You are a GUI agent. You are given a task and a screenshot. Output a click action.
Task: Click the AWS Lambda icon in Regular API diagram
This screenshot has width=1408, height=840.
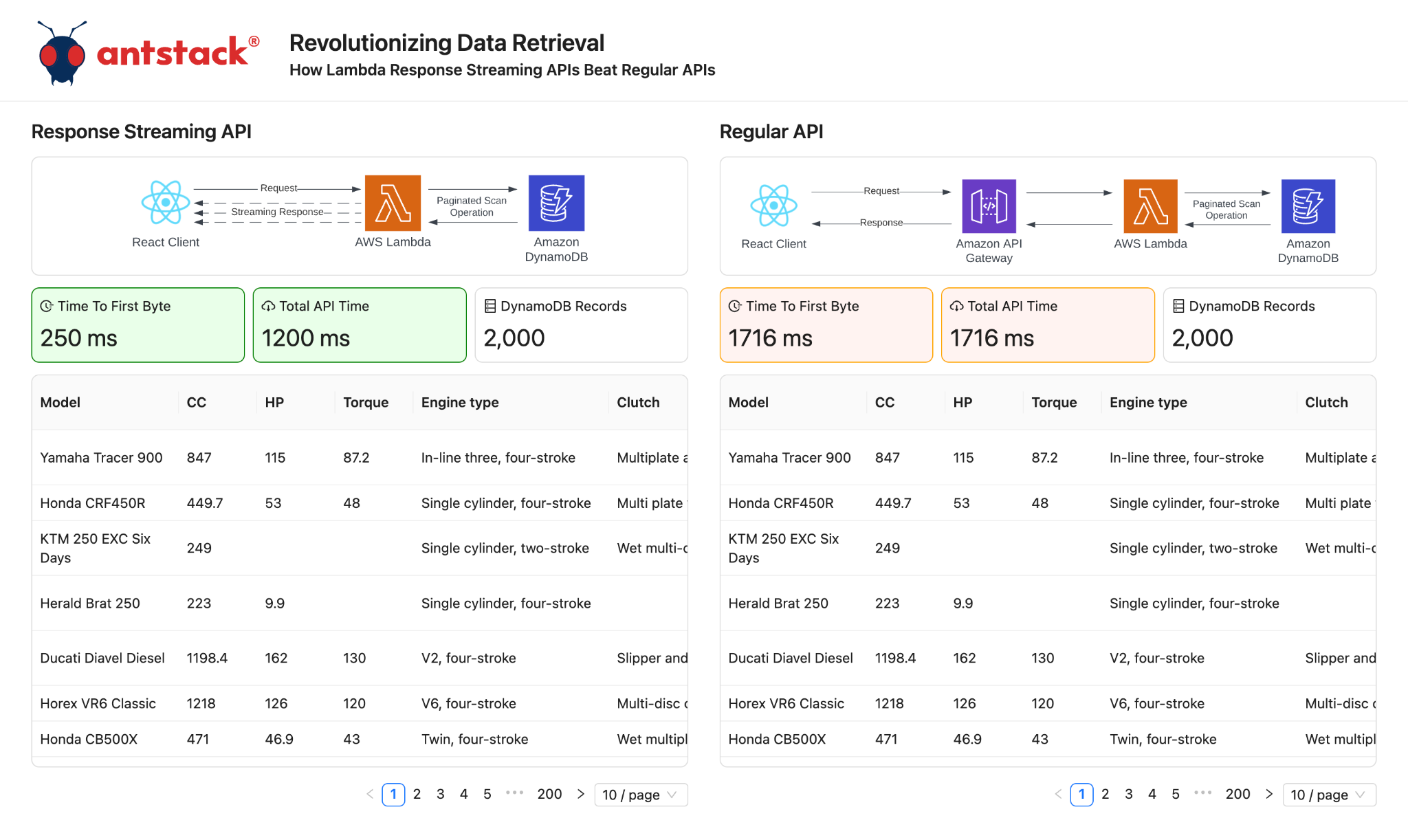coord(1150,206)
